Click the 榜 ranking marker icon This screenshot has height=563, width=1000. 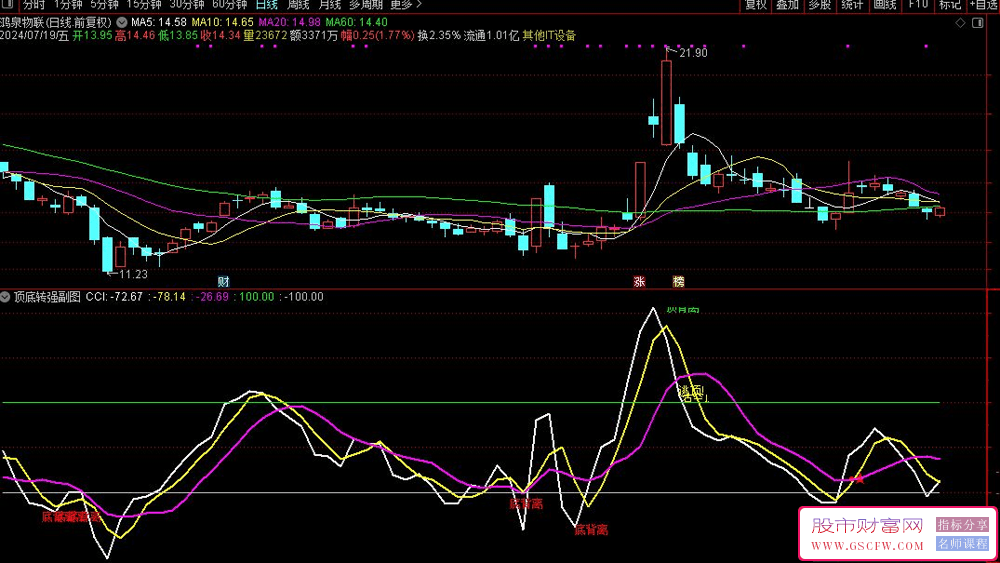pos(679,281)
